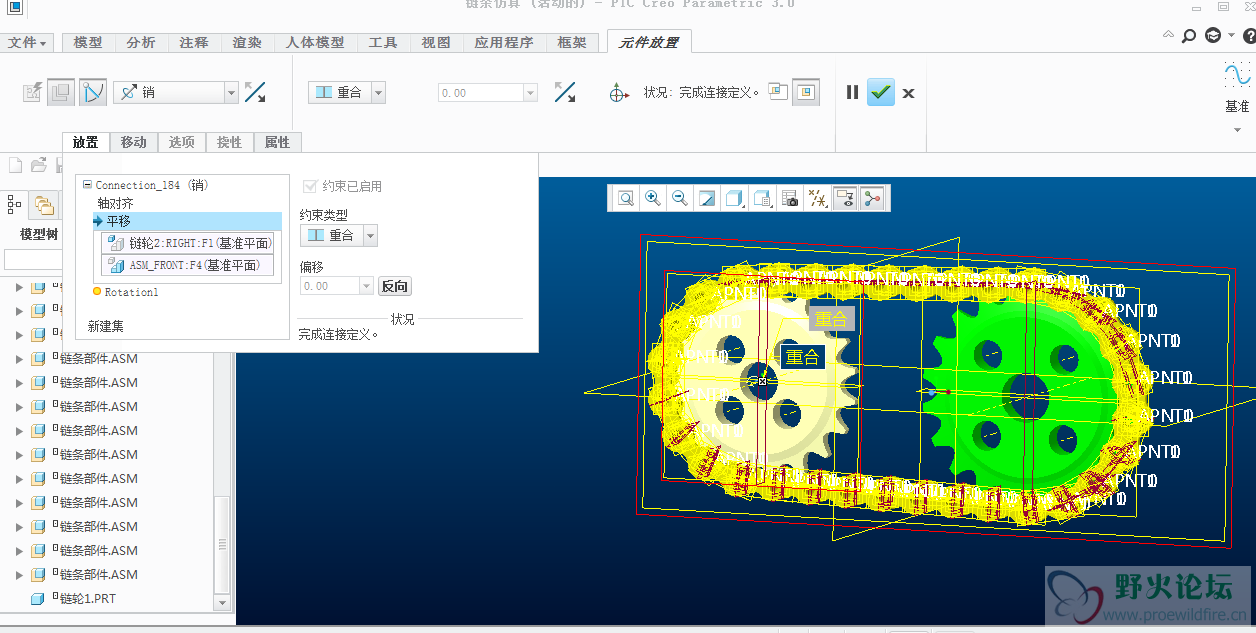
Task: Select the Rotation1 axis entry
Action: point(131,292)
